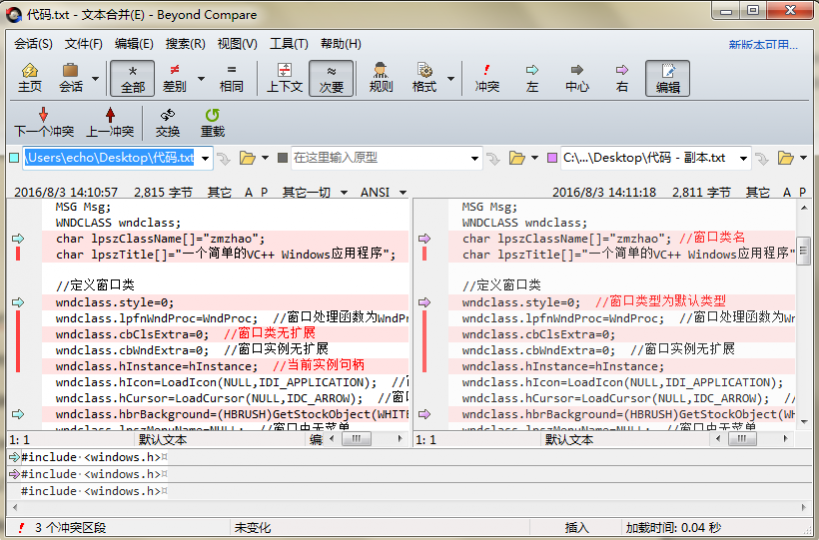
Task: Open the 工具(T) menu
Action: [289, 44]
